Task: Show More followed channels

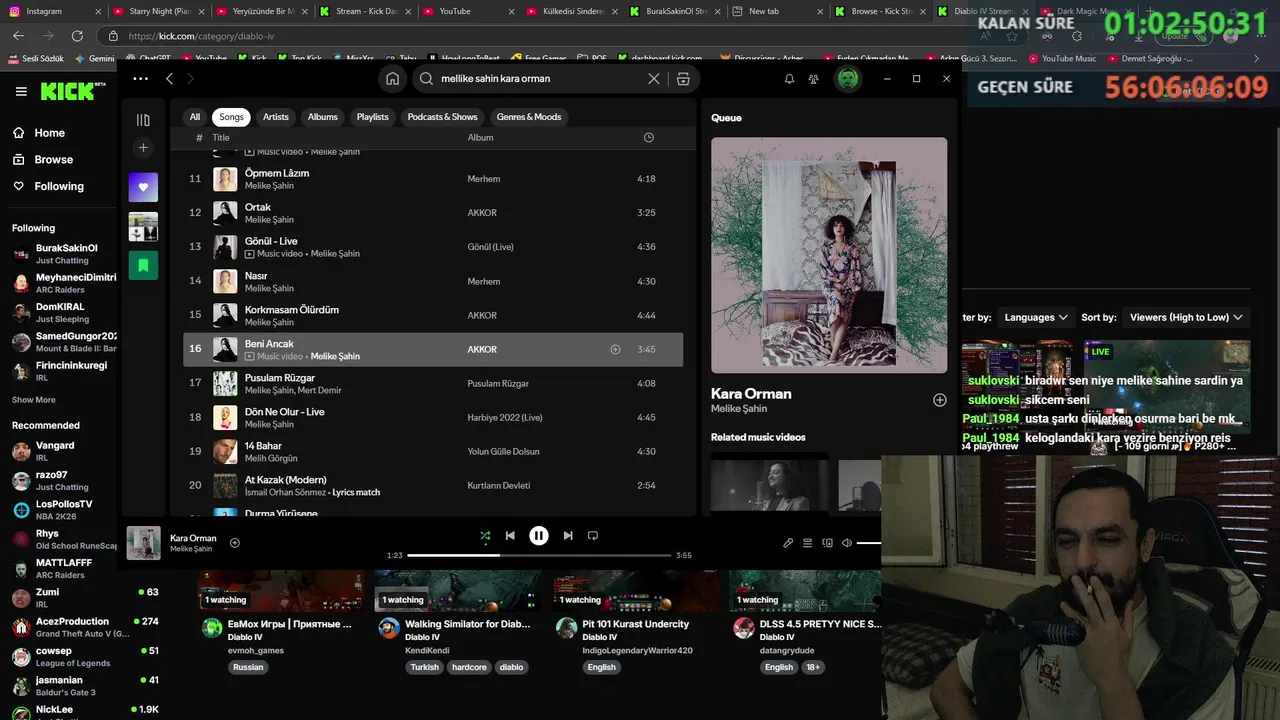Action: coord(34,400)
